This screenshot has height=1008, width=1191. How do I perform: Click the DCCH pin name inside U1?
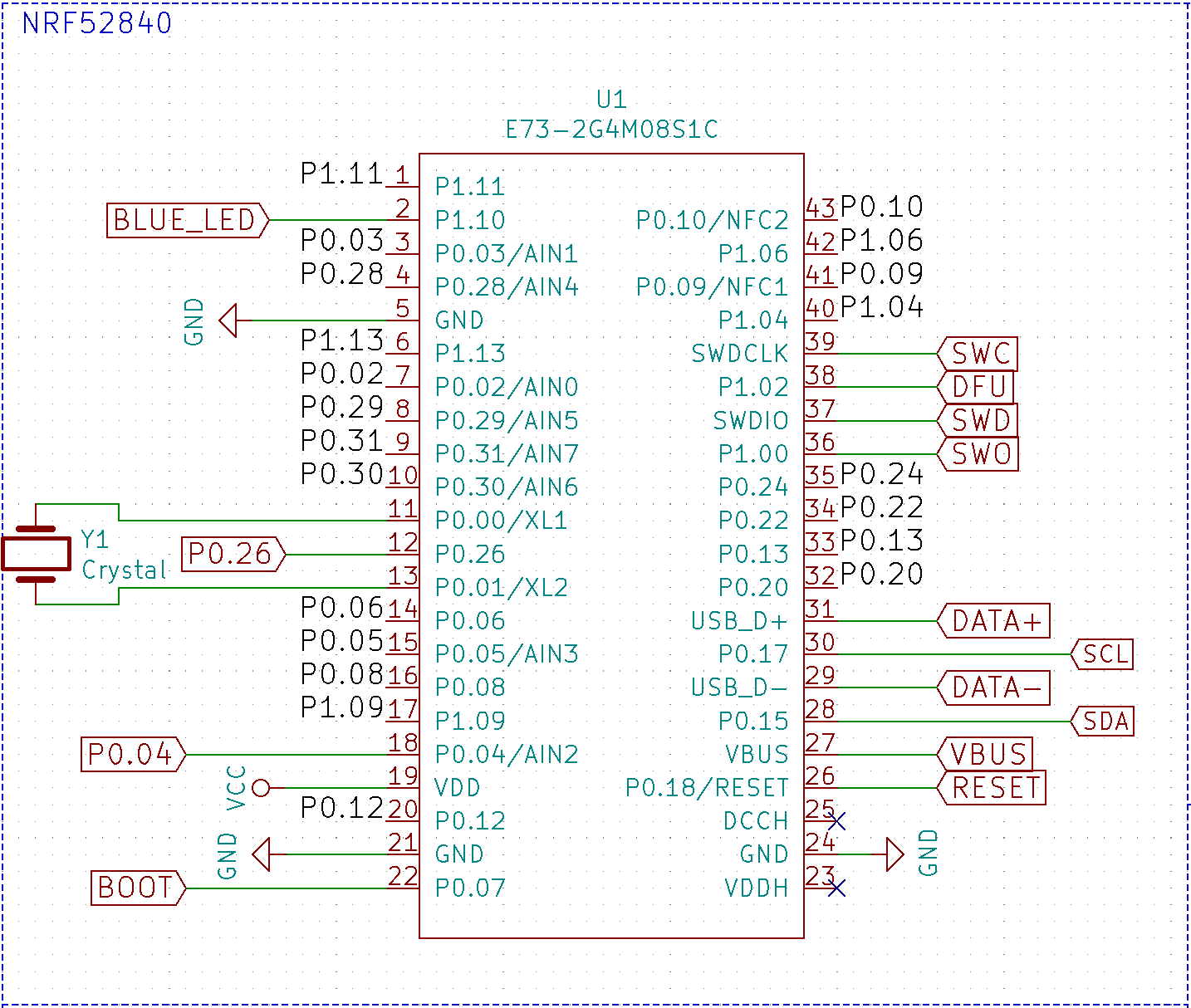tap(756, 821)
